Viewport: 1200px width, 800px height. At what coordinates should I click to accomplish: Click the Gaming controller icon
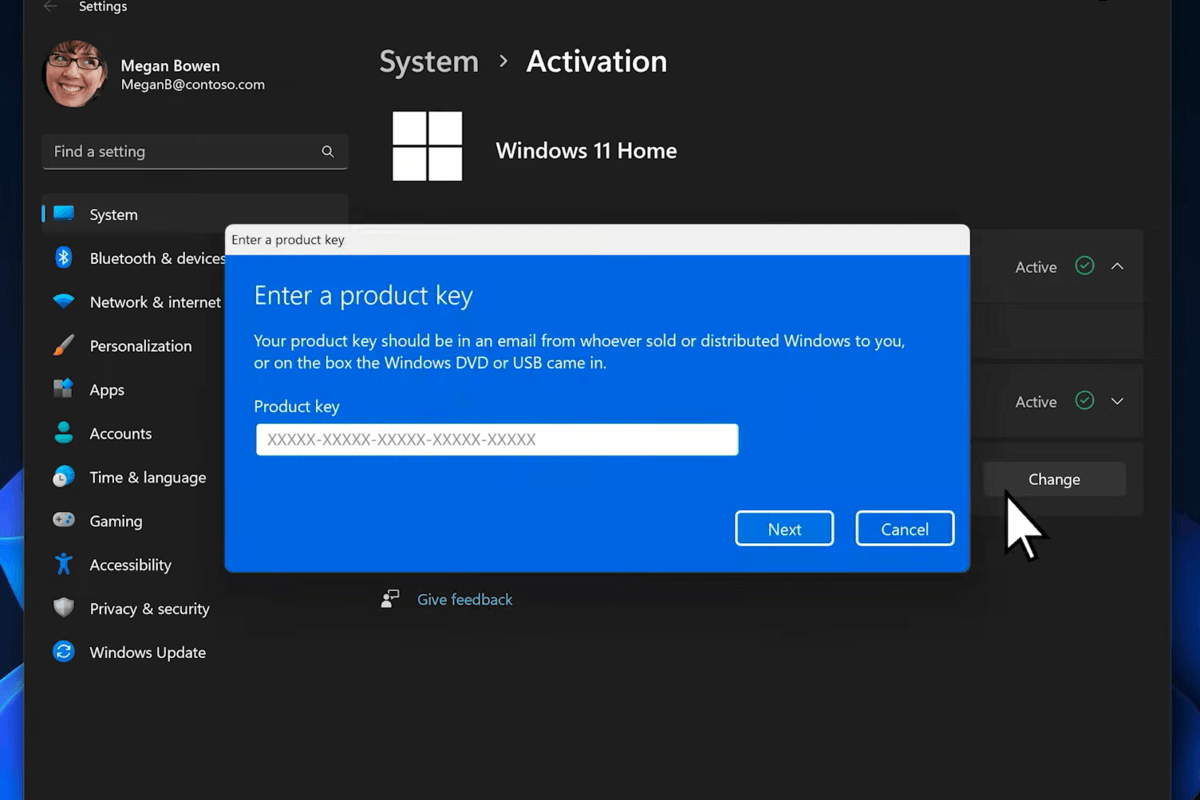(x=62, y=520)
